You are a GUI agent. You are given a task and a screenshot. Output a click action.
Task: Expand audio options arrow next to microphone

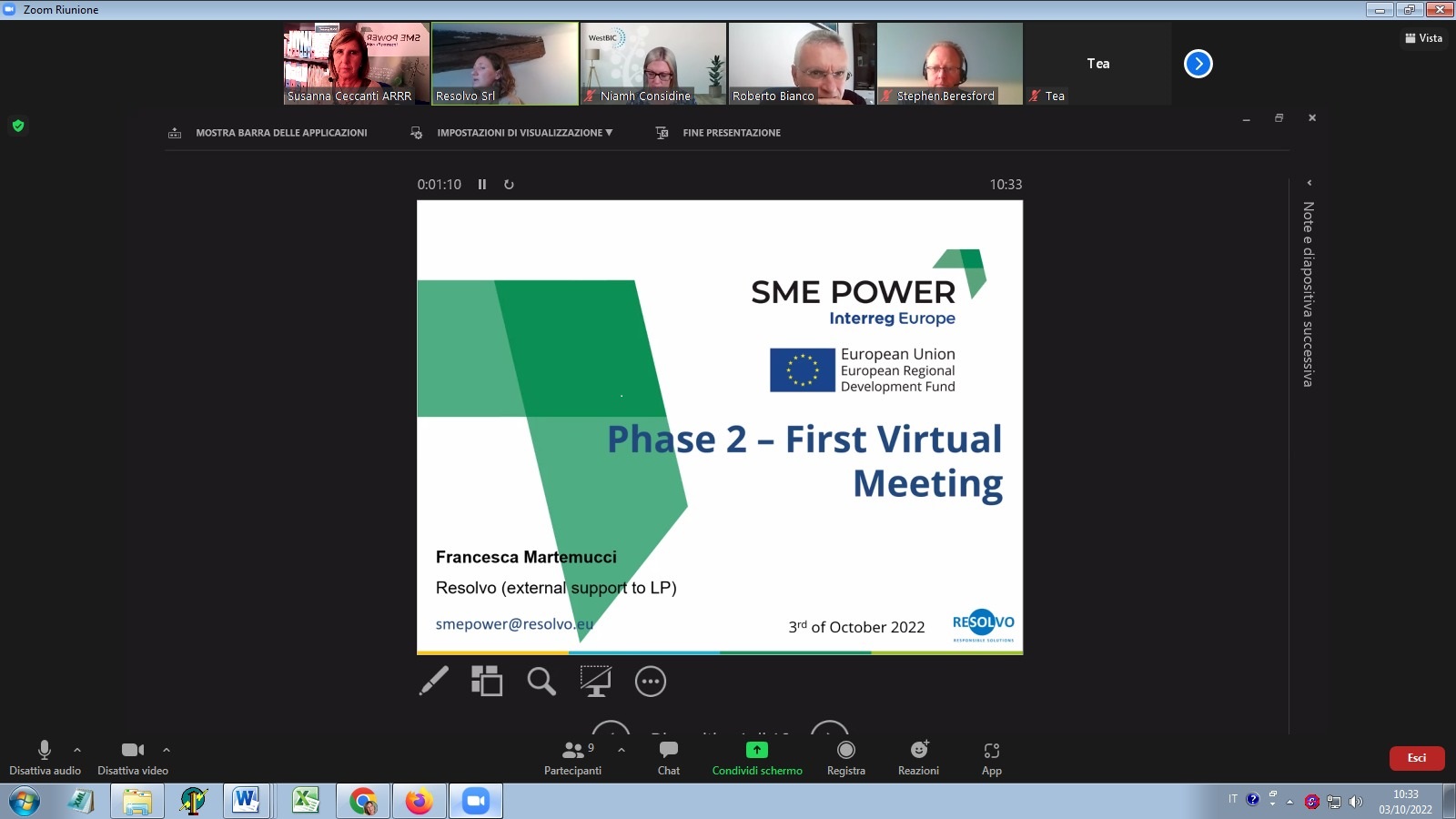pos(77,750)
